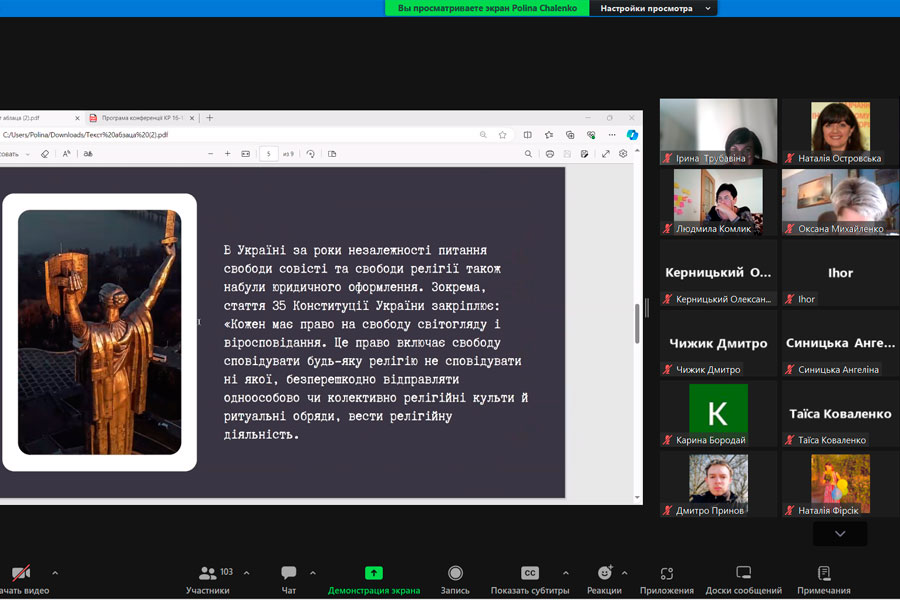Toggle Show Captions CC button
Image resolution: width=900 pixels, height=600 pixels.
coord(530,573)
